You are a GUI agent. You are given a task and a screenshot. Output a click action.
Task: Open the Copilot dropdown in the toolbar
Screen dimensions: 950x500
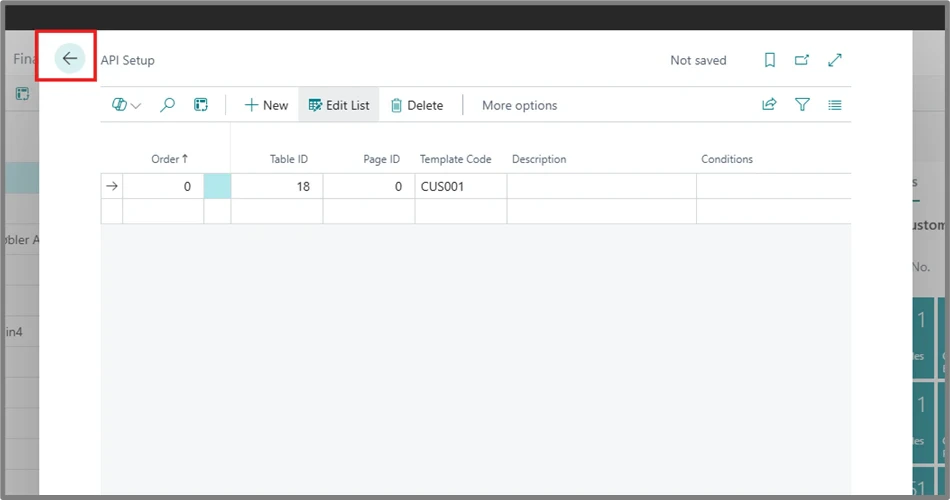point(126,105)
